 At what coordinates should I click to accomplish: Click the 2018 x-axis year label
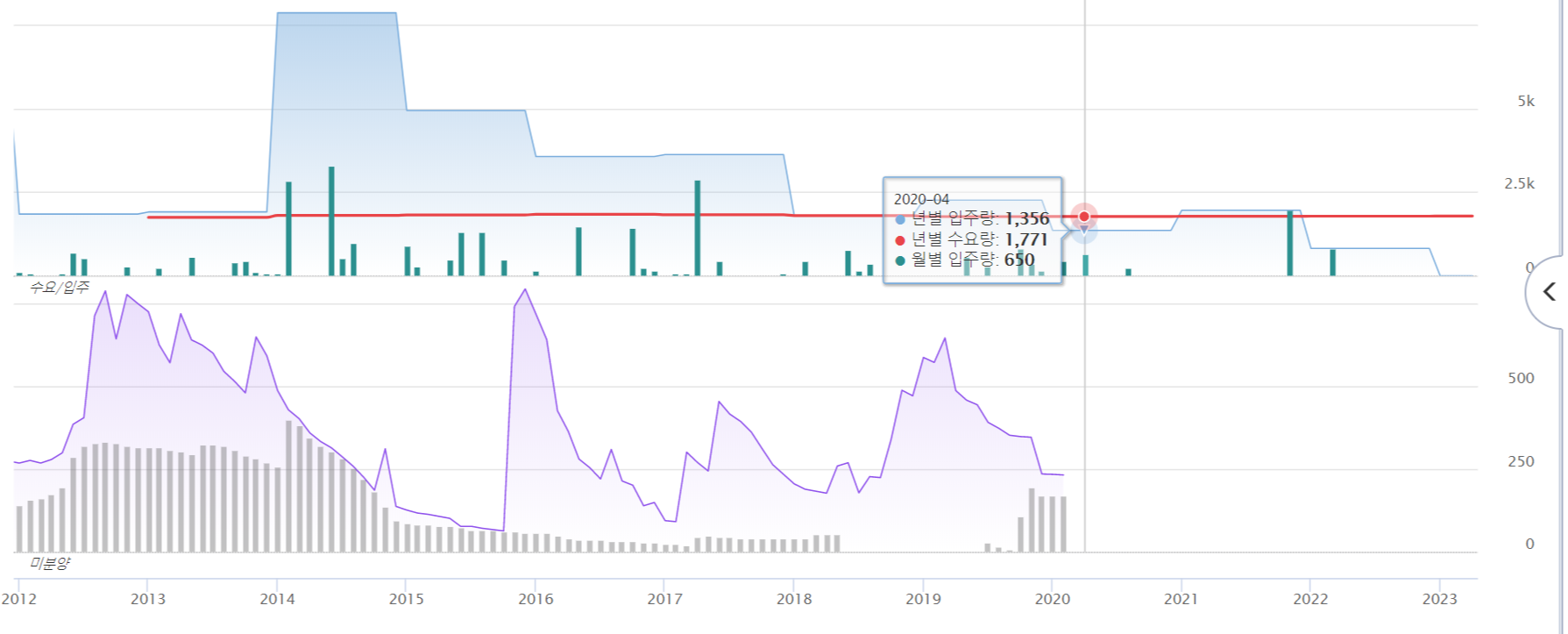coord(794,599)
